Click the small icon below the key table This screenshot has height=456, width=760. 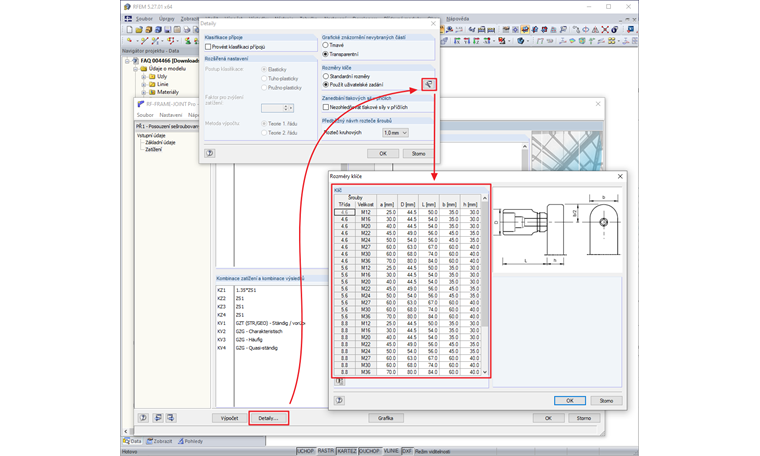pyautogui.click(x=340, y=382)
